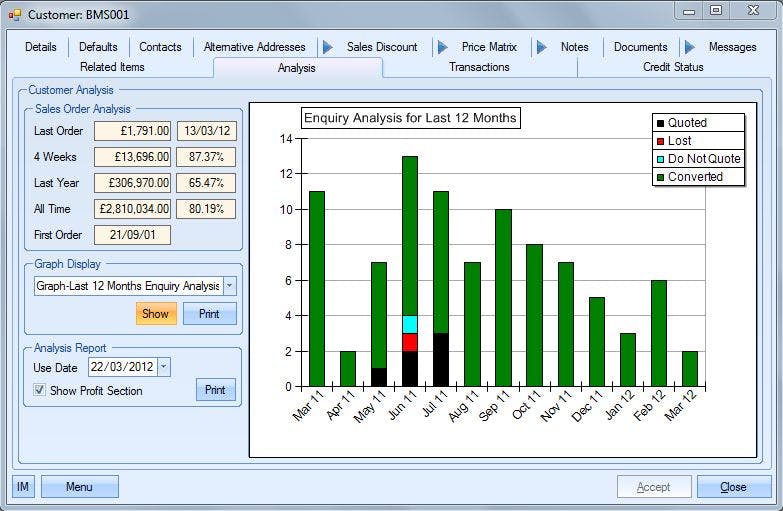Screen dimensions: 783x511
Task: Click the customer window icon in title bar
Action: pos(14,15)
